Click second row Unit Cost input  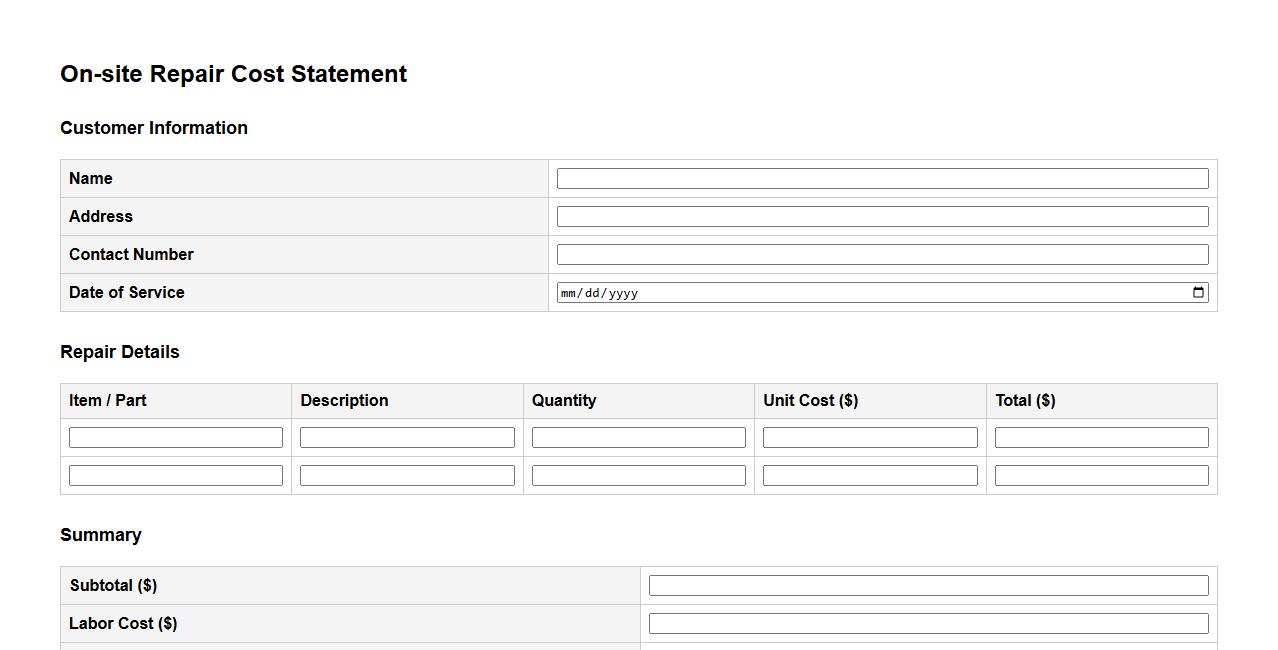[x=870, y=476]
